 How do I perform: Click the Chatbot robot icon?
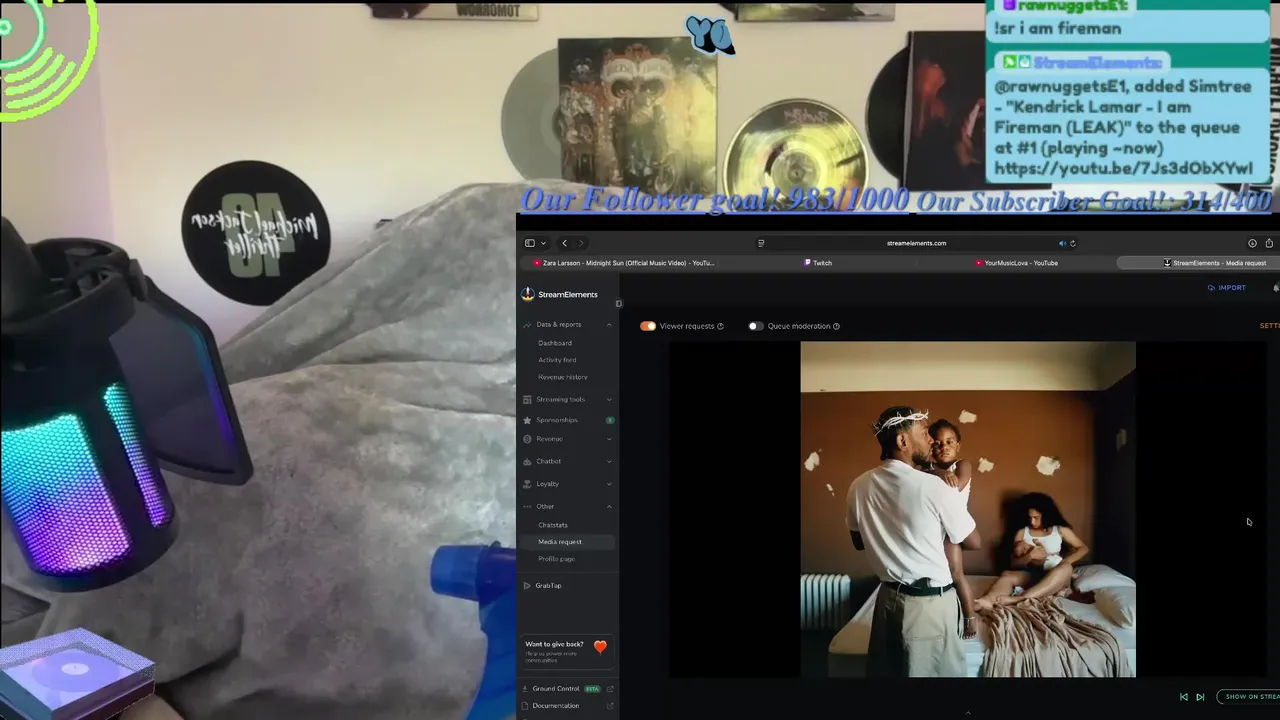[x=527, y=461]
